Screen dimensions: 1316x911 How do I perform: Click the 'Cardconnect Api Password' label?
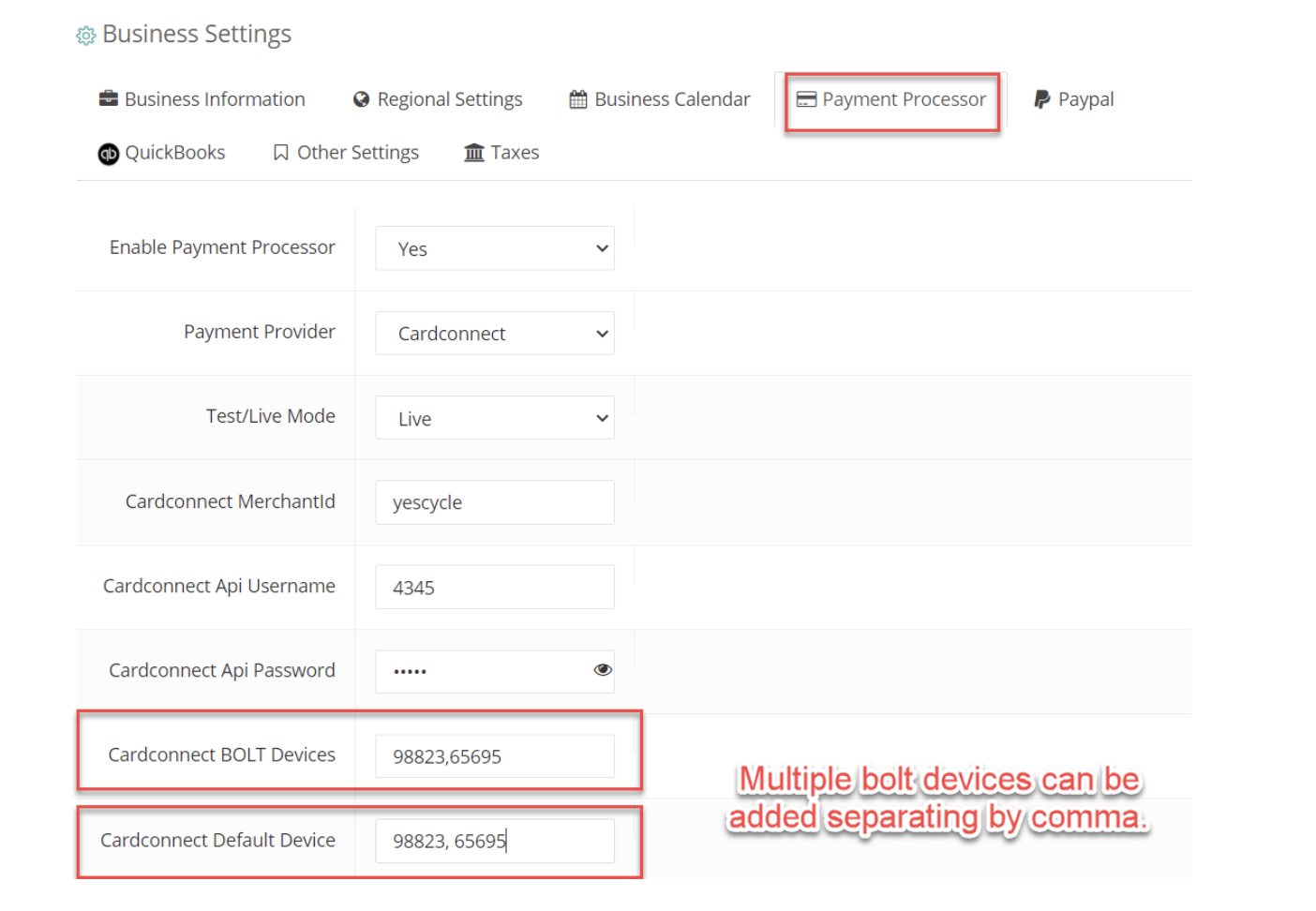coord(221,670)
